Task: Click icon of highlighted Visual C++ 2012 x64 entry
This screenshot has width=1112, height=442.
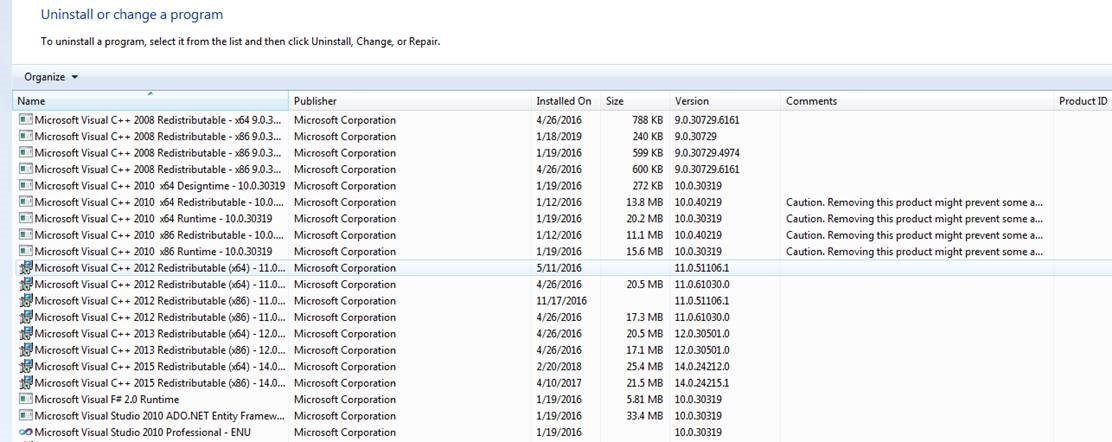Action: 26,268
